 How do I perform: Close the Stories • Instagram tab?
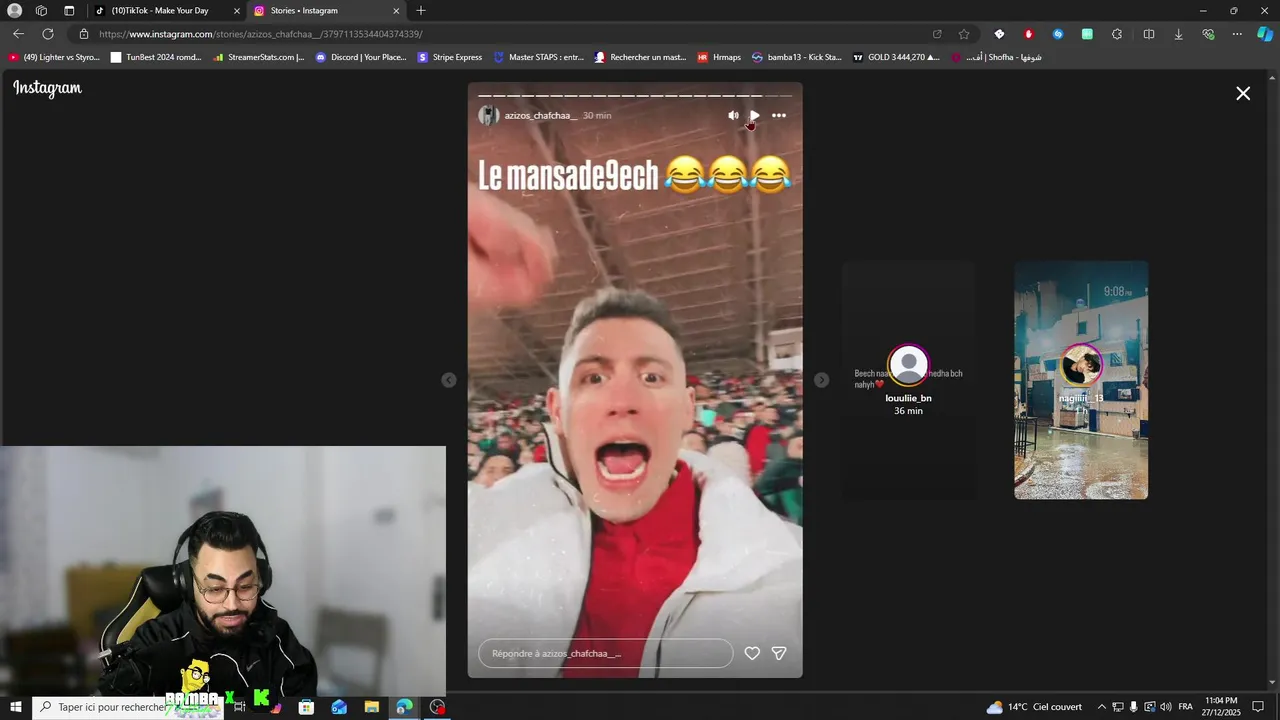coord(396,10)
